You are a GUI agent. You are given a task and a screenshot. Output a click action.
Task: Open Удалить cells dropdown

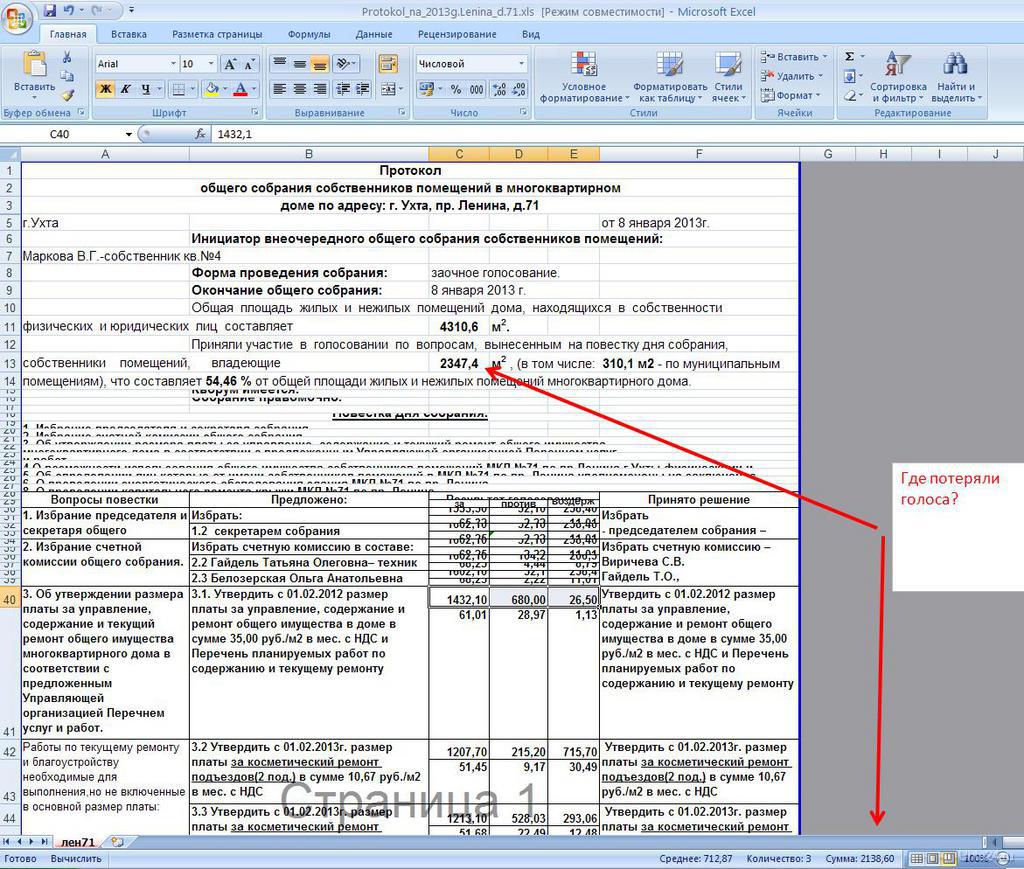pos(791,76)
